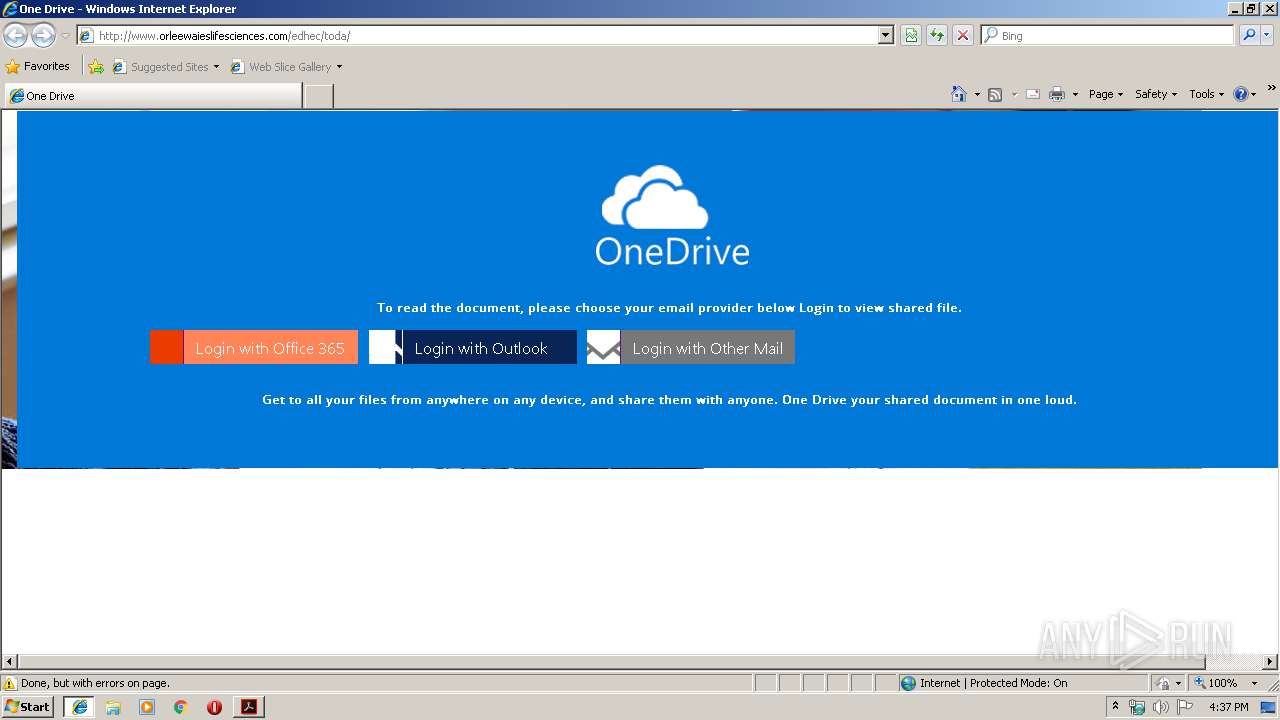Open the Page menu
This screenshot has height=720, width=1280.
(1105, 94)
